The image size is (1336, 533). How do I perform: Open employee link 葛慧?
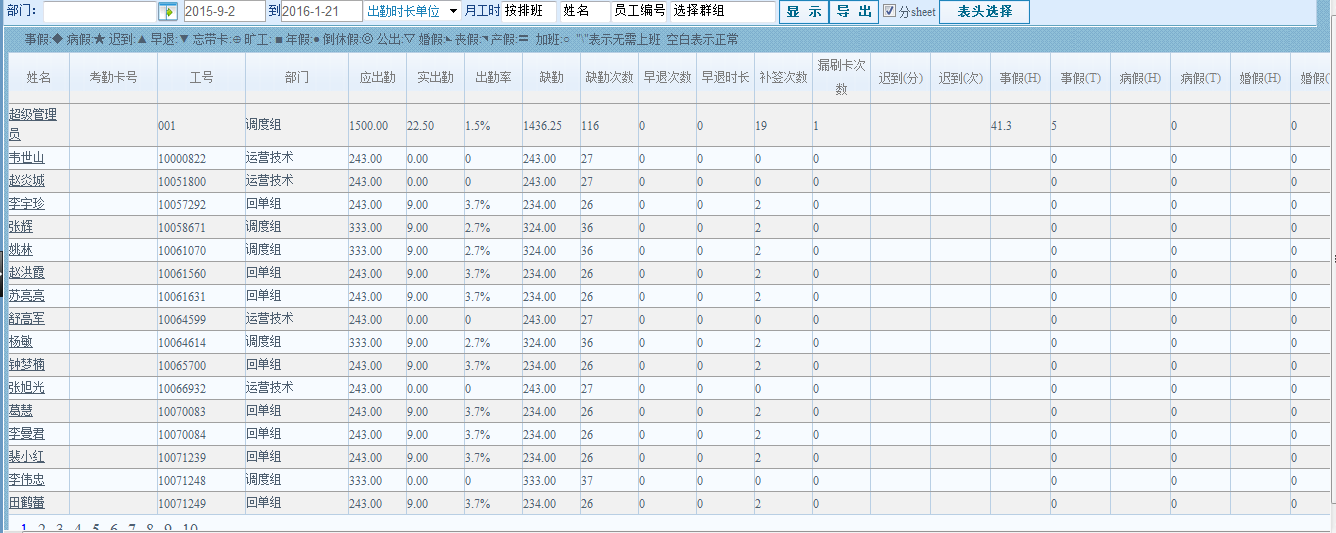(20, 411)
